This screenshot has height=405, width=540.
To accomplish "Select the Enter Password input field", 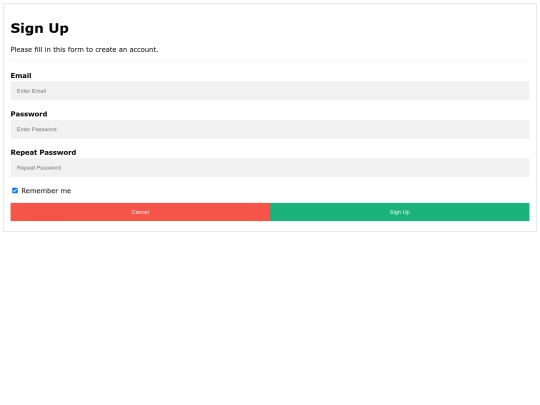I will click(x=270, y=129).
